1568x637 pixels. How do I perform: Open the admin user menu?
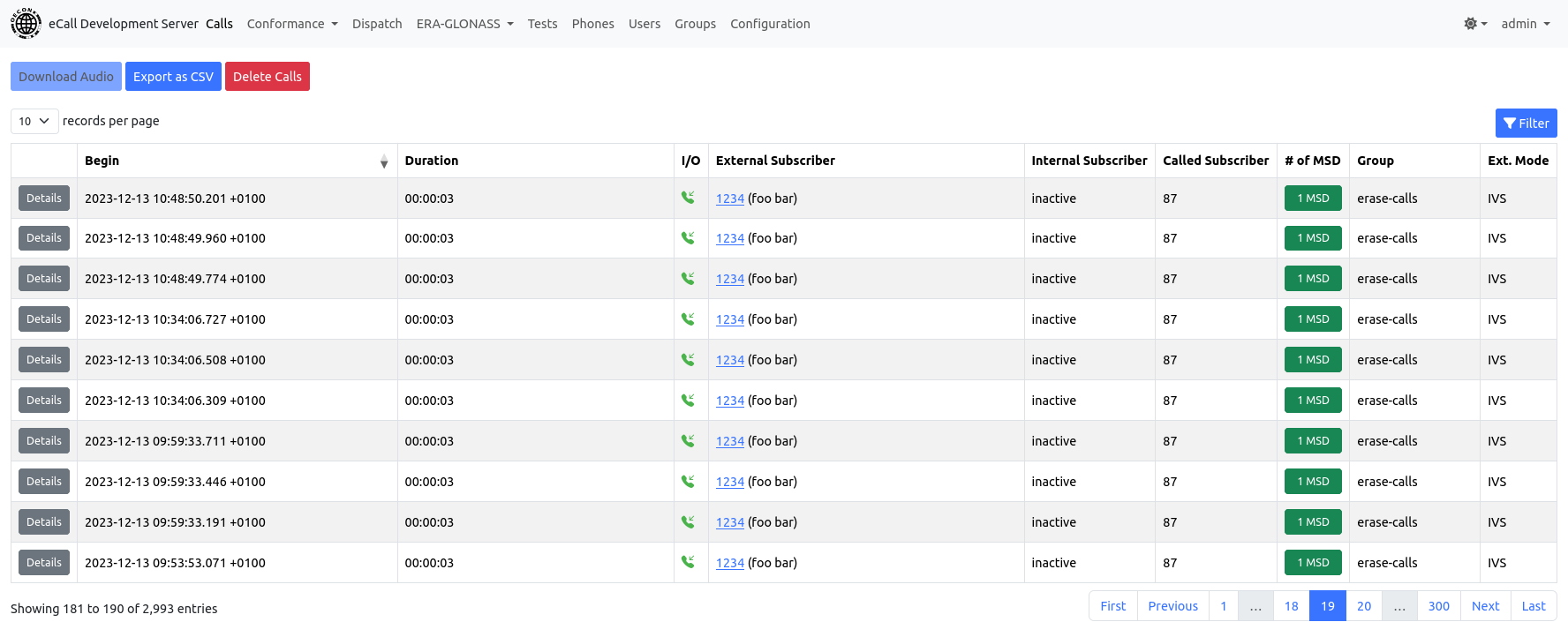pyautogui.click(x=1525, y=24)
